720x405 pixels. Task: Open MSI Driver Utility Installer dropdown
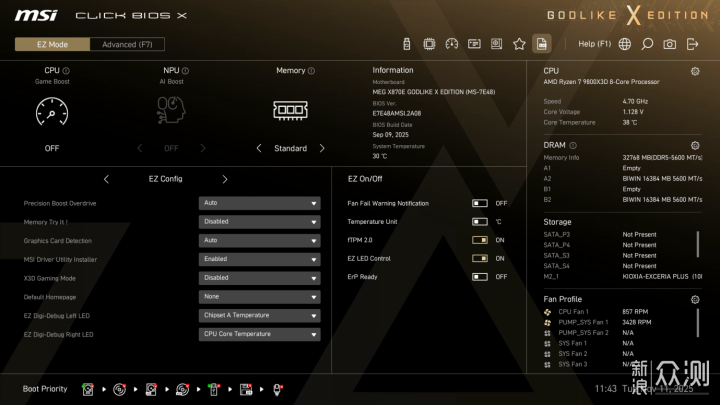pos(259,259)
